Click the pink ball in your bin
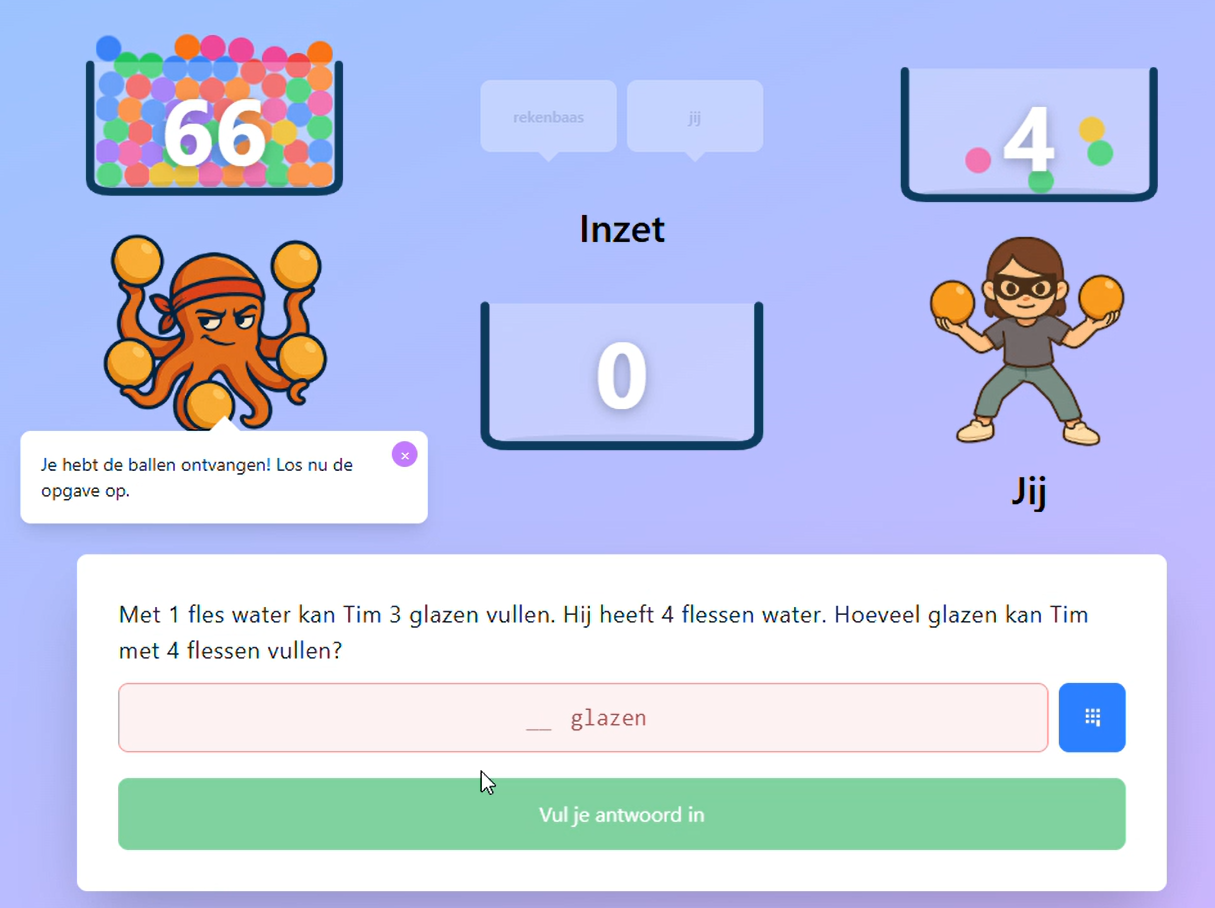 tap(977, 160)
